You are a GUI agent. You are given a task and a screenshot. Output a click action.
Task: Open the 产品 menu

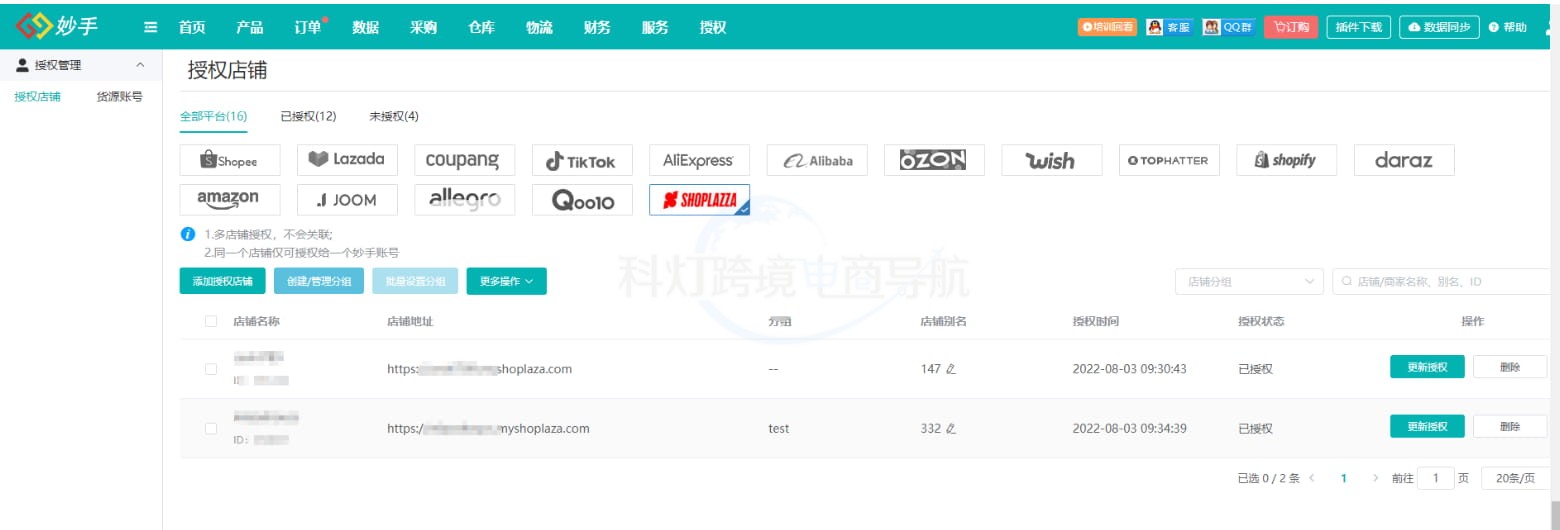(250, 28)
